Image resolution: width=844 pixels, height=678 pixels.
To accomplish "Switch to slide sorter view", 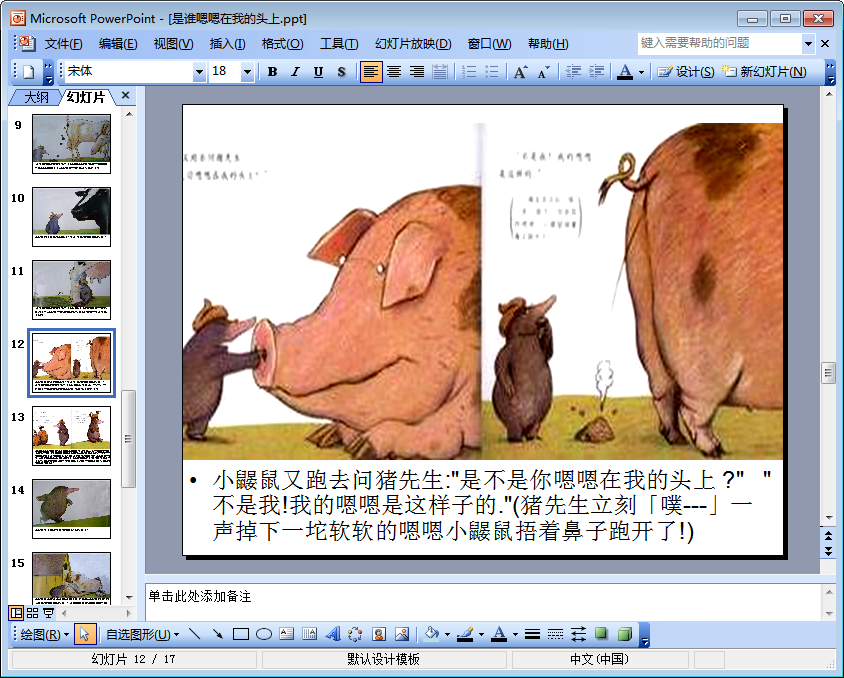I will click(32, 613).
